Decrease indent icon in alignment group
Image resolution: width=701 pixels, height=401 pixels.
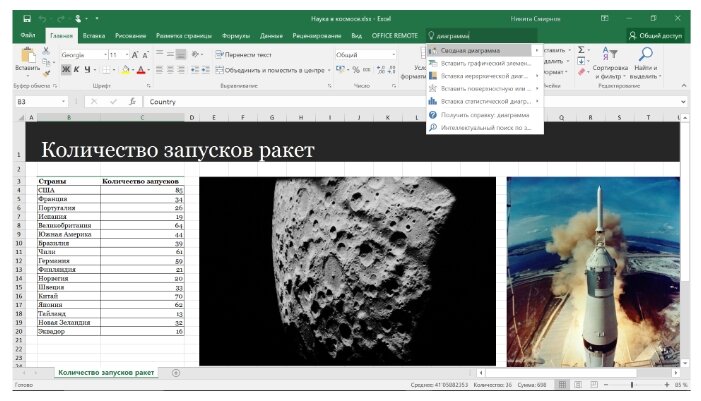194,70
